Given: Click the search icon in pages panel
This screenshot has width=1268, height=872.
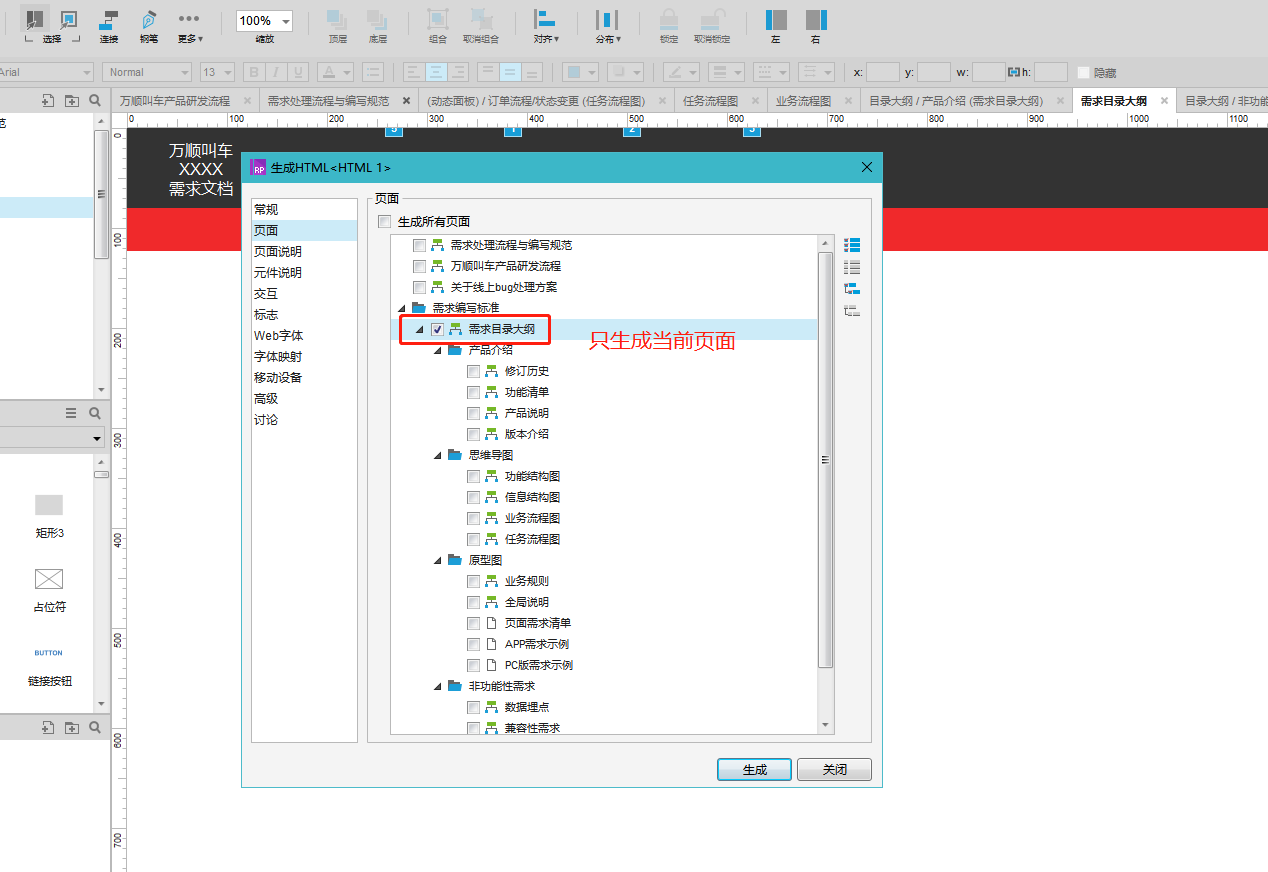Looking at the screenshot, I should [x=95, y=100].
